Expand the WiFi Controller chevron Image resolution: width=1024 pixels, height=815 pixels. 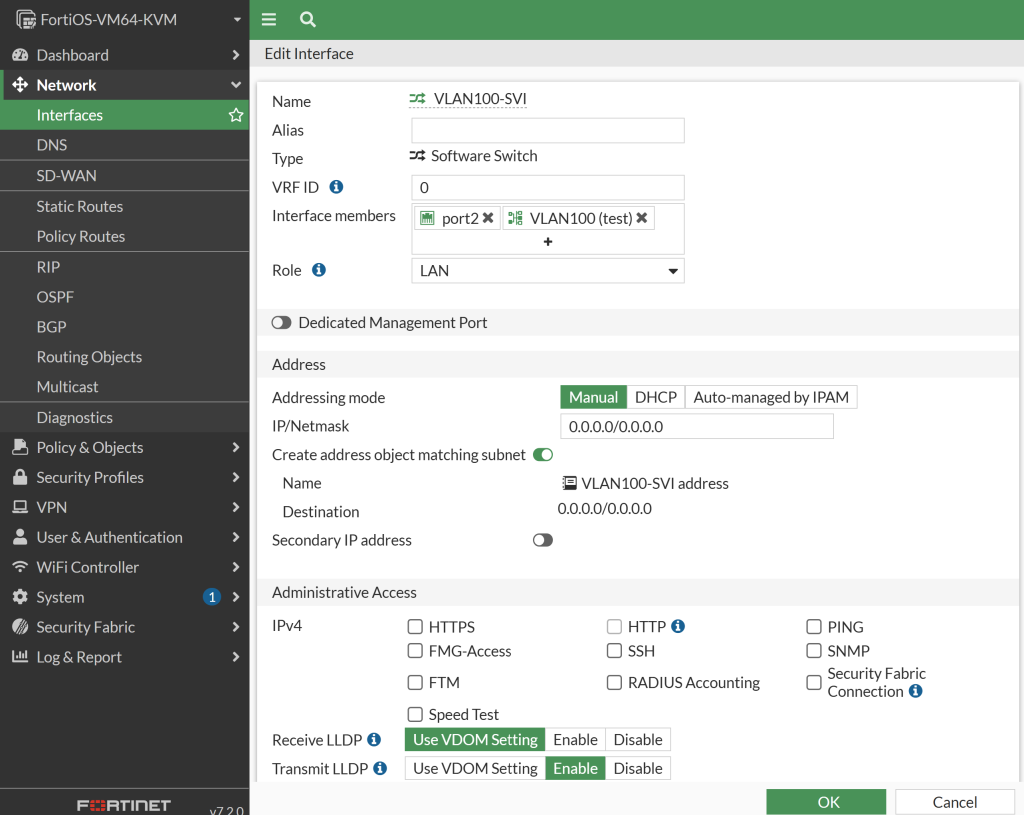(236, 567)
